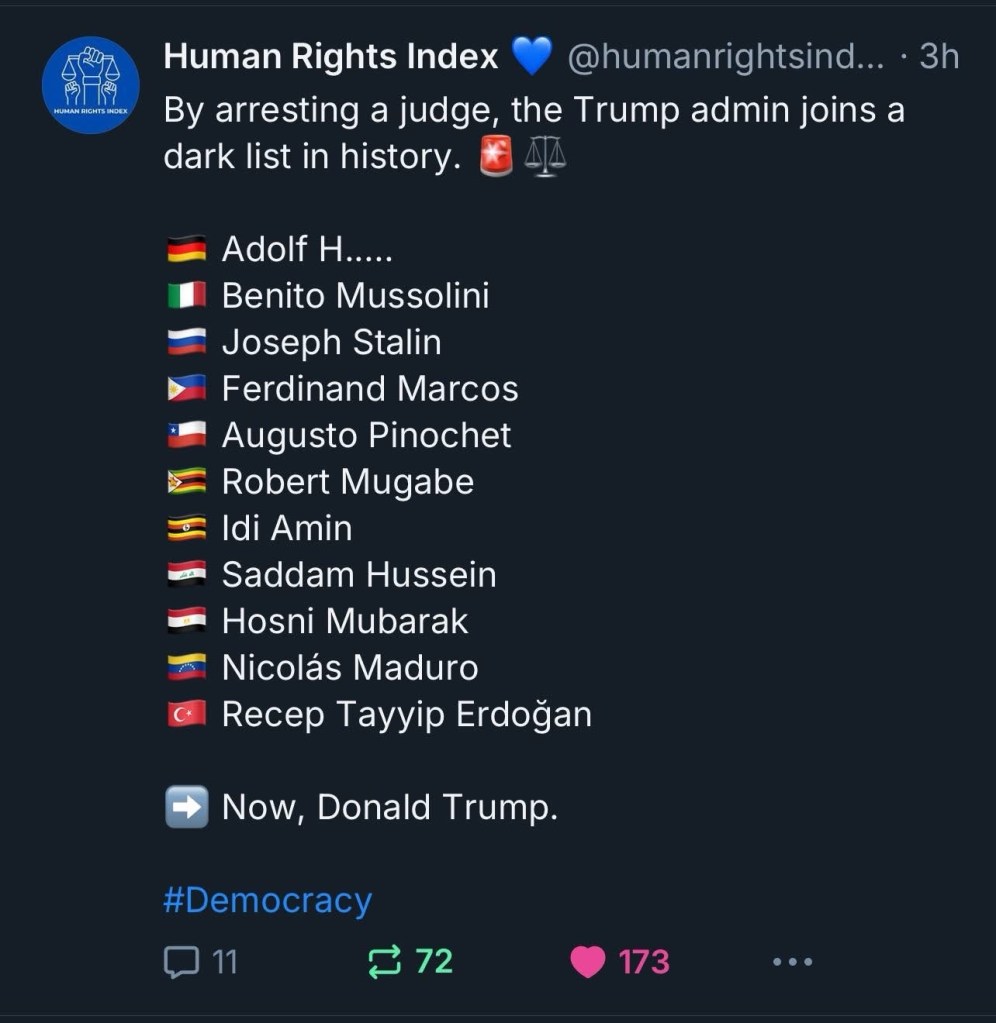Click the German flag emoji
This screenshot has height=1023, width=996.
click(187, 249)
